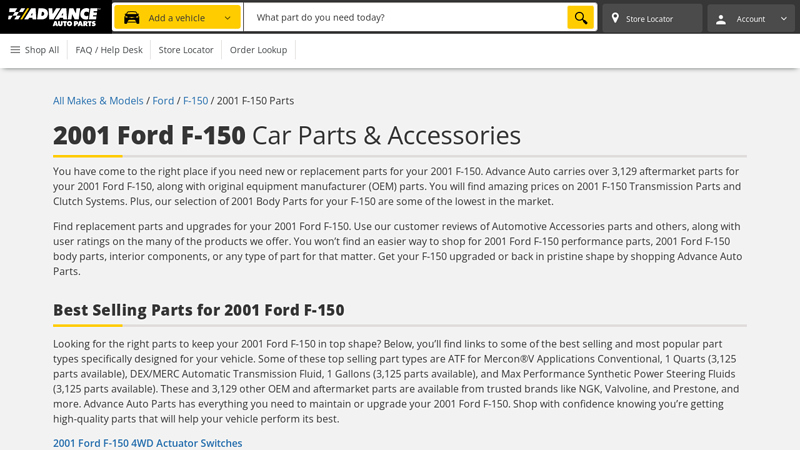Click the yellow search magnifier button

(x=580, y=18)
